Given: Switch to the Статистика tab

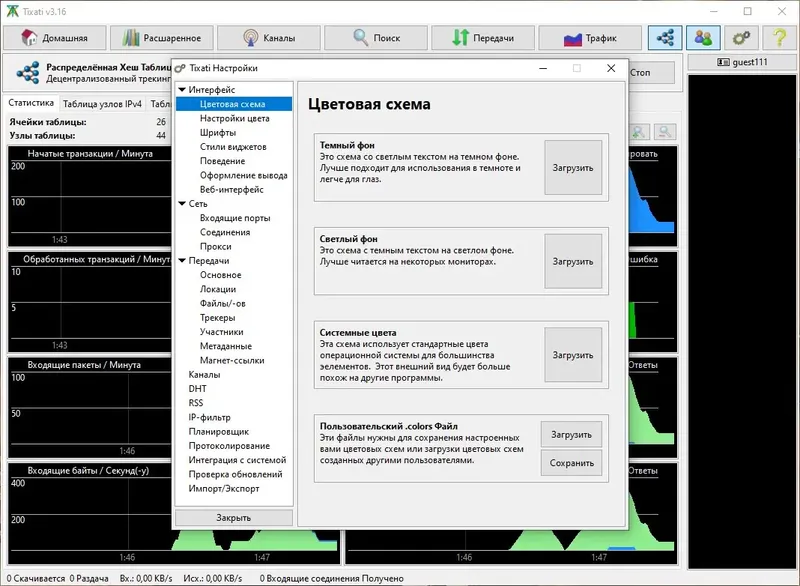Looking at the screenshot, I should click(31, 103).
